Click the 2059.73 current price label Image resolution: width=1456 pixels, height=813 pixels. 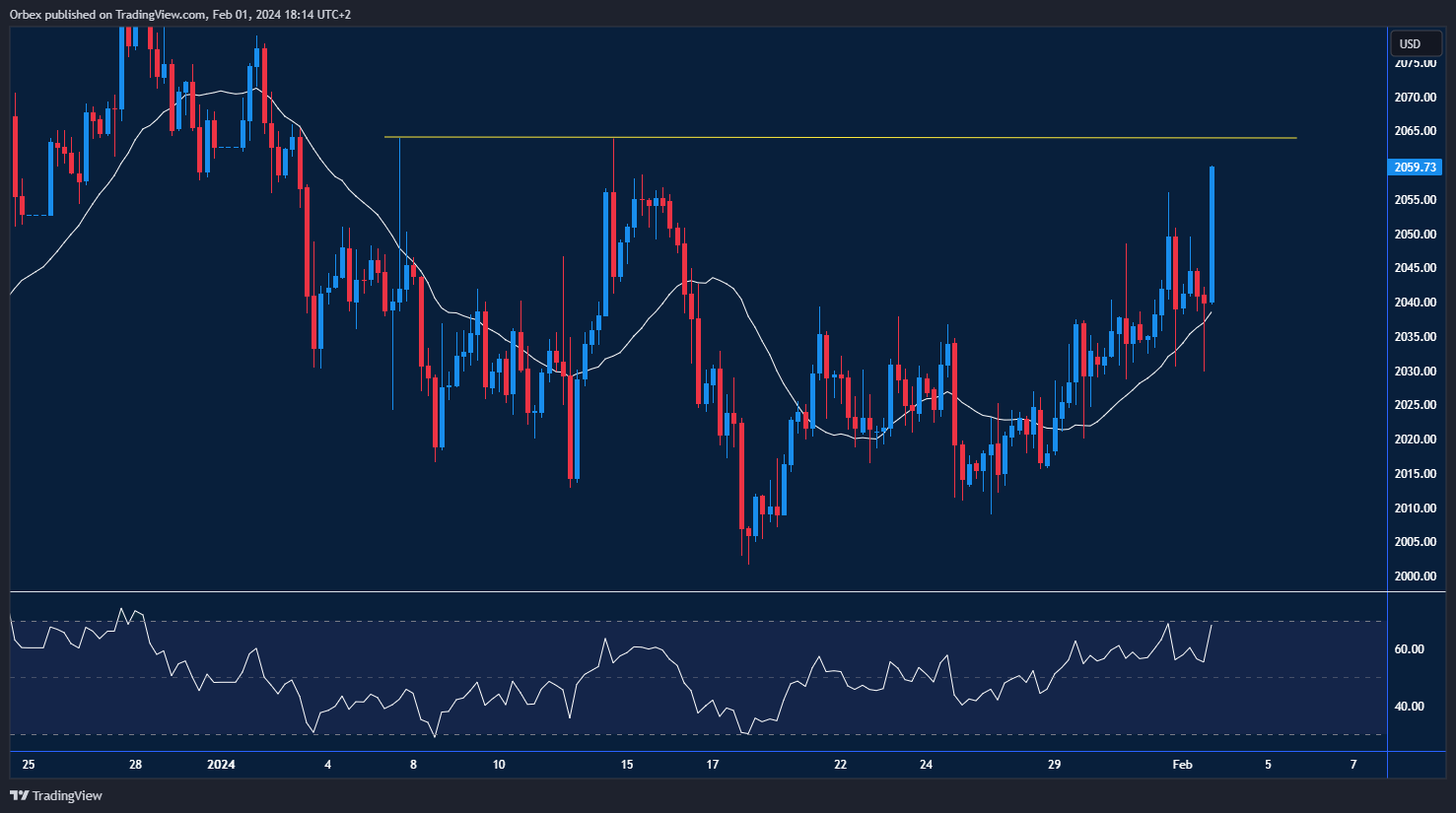pyautogui.click(x=1416, y=168)
